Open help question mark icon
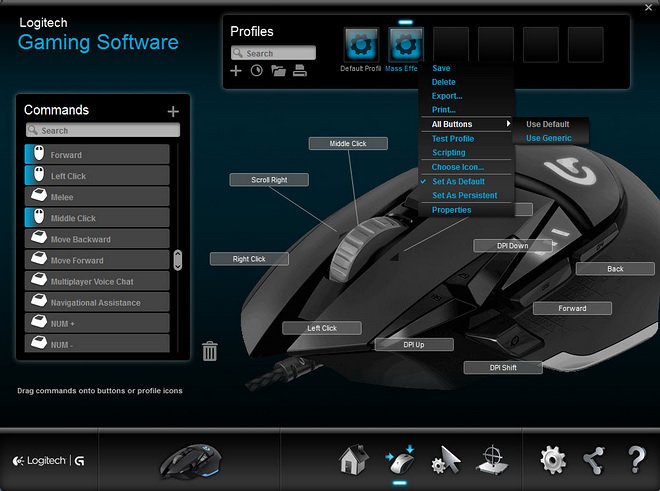The image size is (660, 491). click(636, 460)
